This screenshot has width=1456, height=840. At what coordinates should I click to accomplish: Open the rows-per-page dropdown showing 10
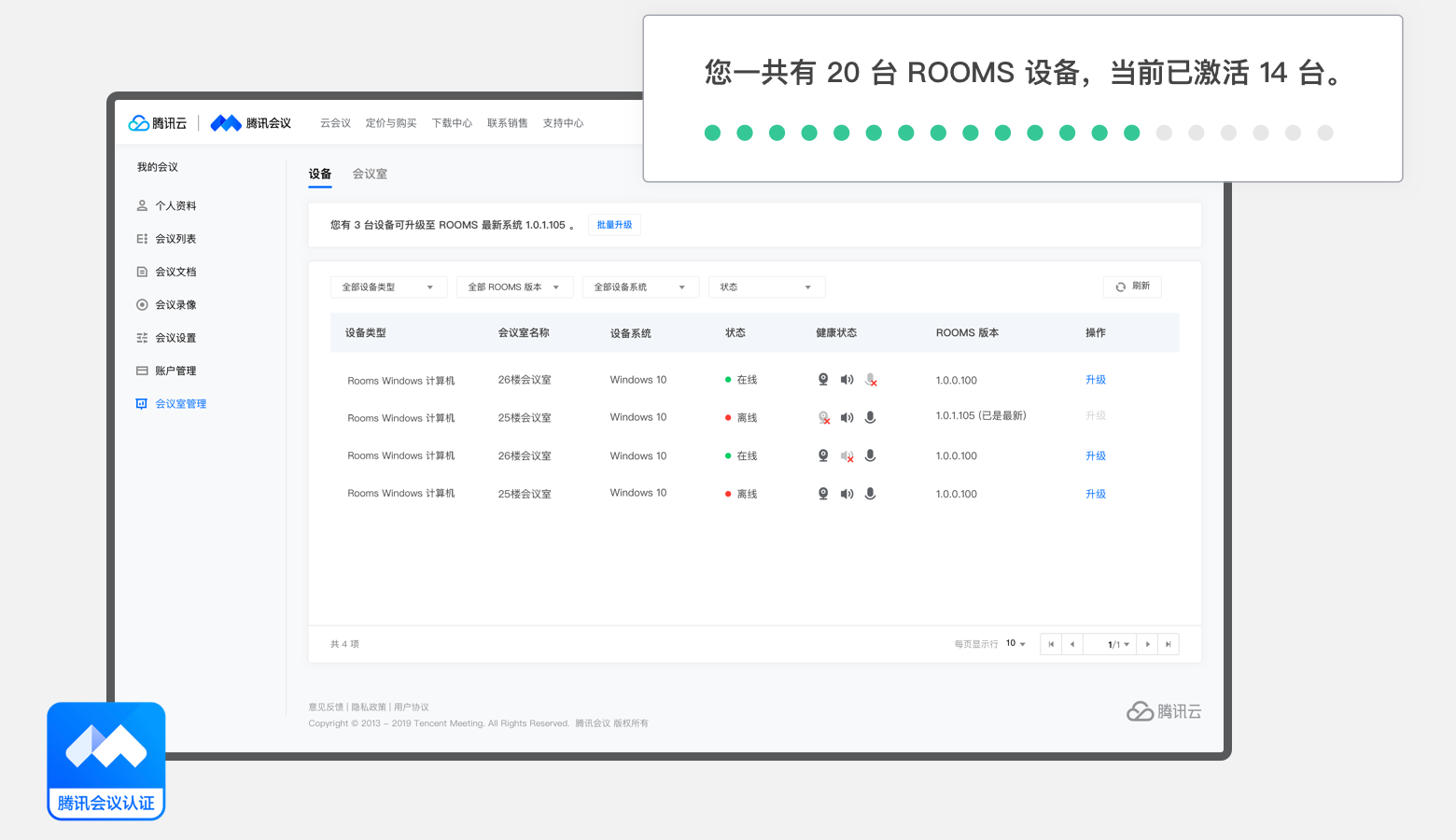point(1015,644)
